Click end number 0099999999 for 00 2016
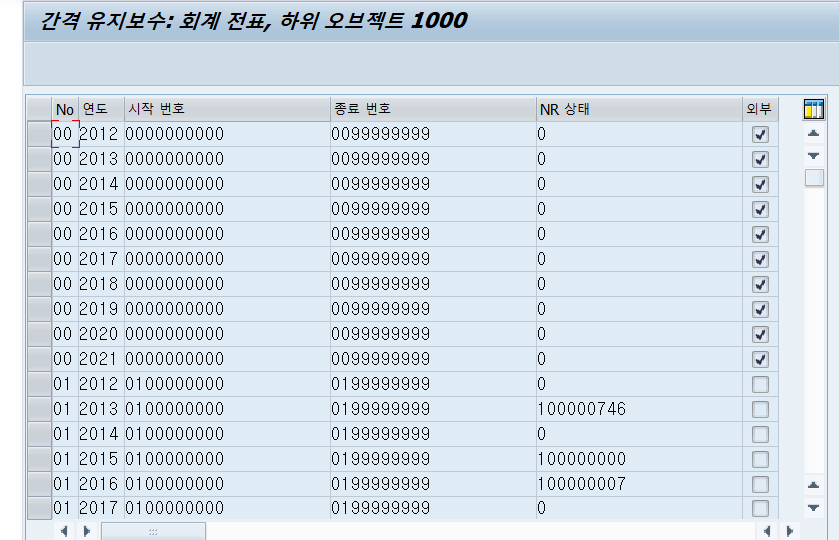Viewport: 839px width, 540px height. point(433,234)
